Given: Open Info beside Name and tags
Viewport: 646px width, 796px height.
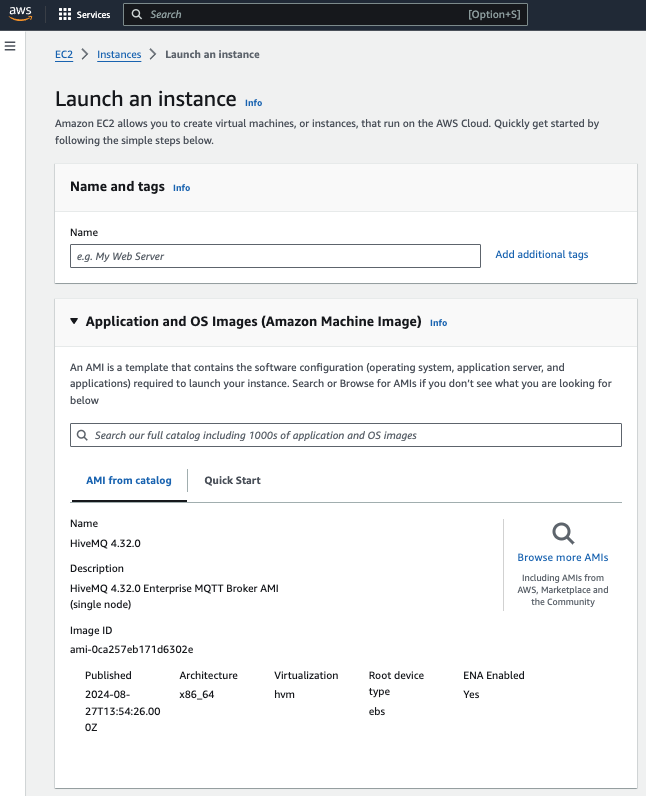Looking at the screenshot, I should tap(181, 188).
